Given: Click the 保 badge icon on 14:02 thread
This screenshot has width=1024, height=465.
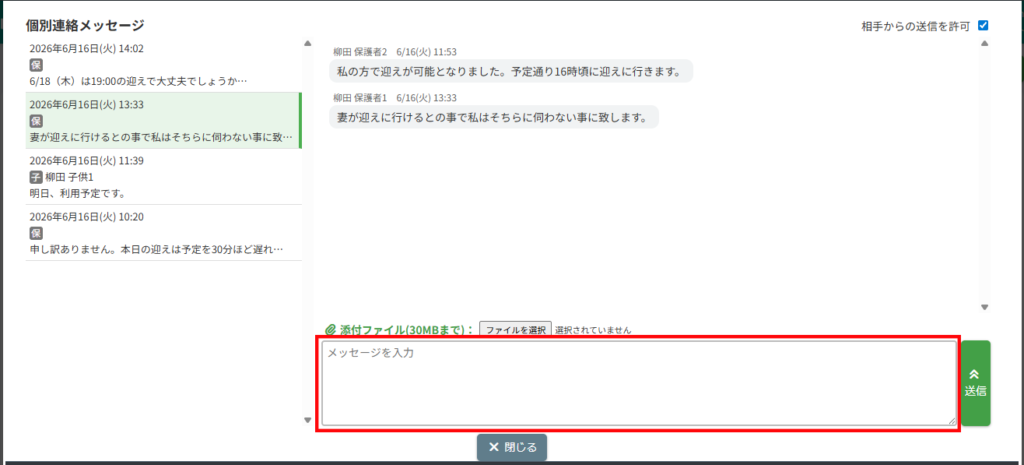Looking at the screenshot, I should (36, 65).
